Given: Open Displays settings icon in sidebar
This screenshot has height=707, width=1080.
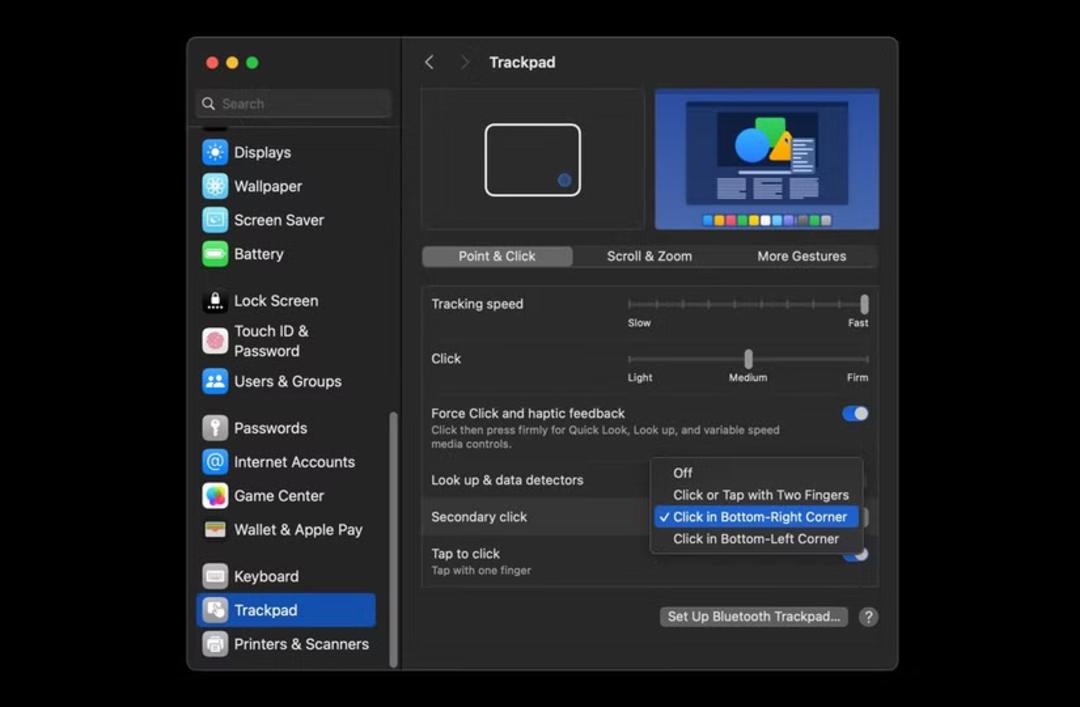Looking at the screenshot, I should point(215,152).
